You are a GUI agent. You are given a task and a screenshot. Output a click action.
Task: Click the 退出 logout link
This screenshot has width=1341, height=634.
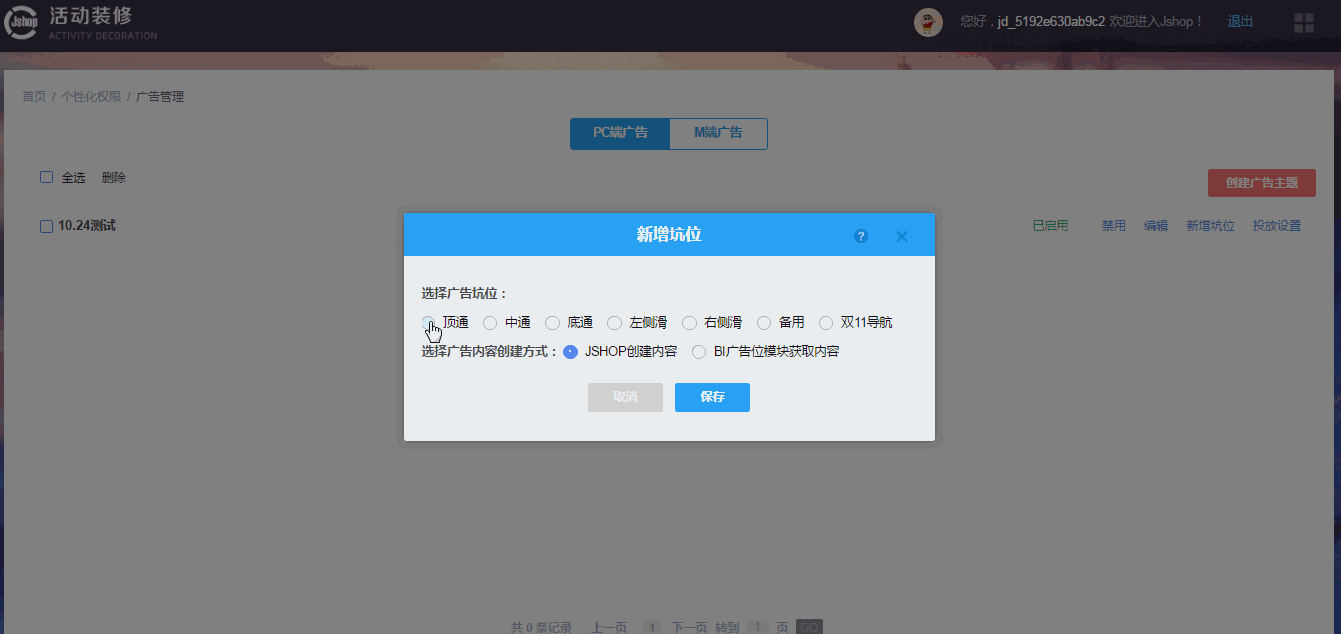pyautogui.click(x=1240, y=21)
